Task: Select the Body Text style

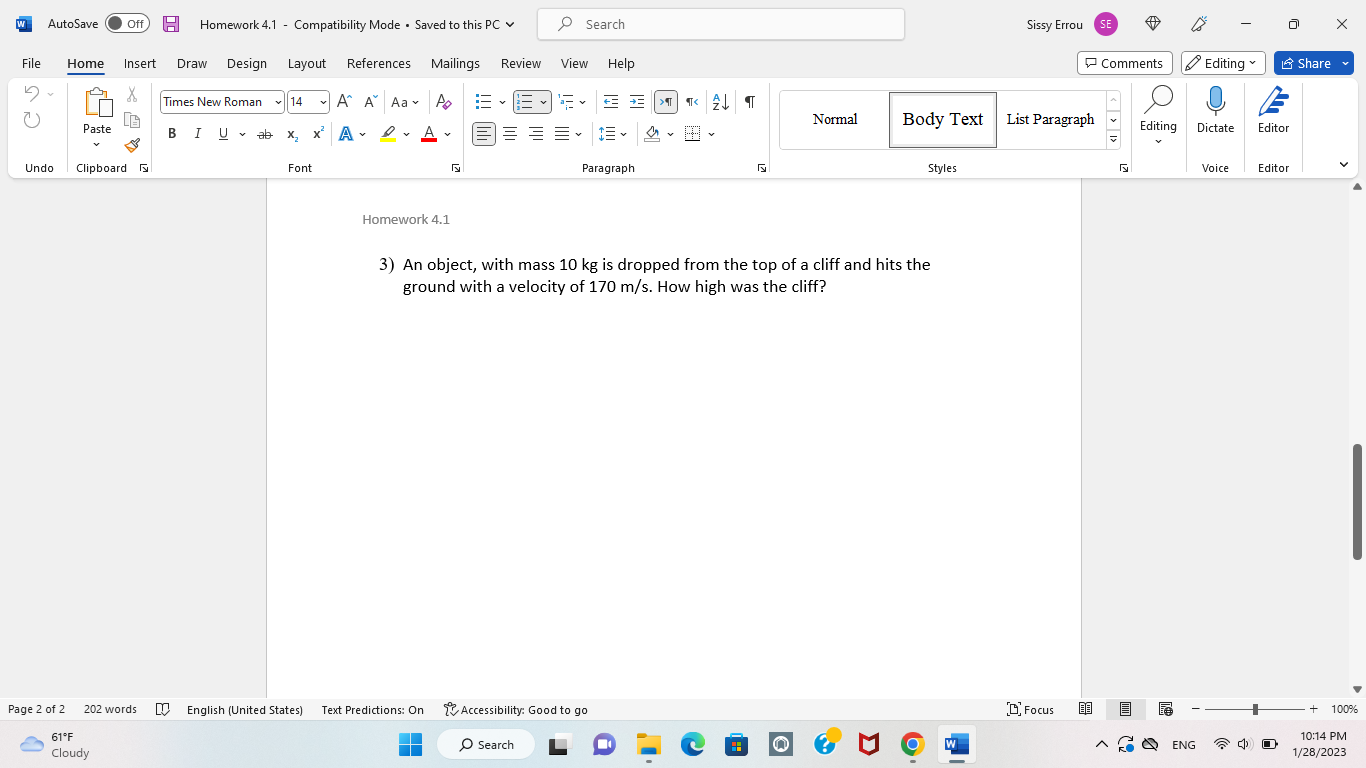Action: 941,119
